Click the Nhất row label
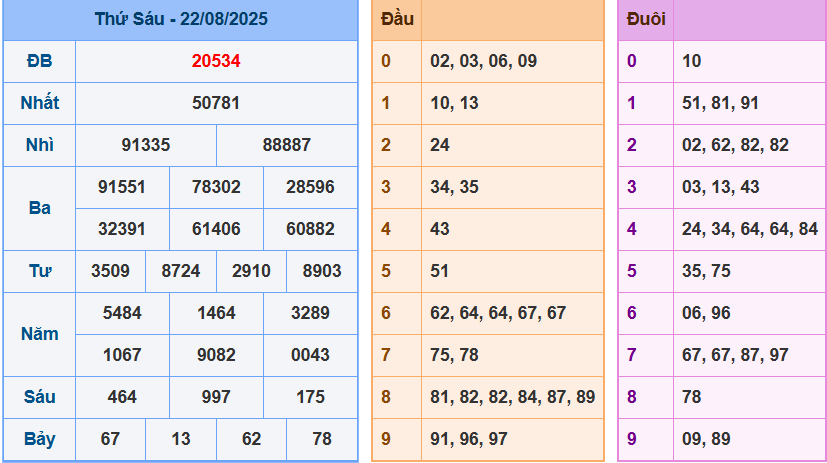The width and height of the screenshot is (827, 463). pyautogui.click(x=40, y=103)
